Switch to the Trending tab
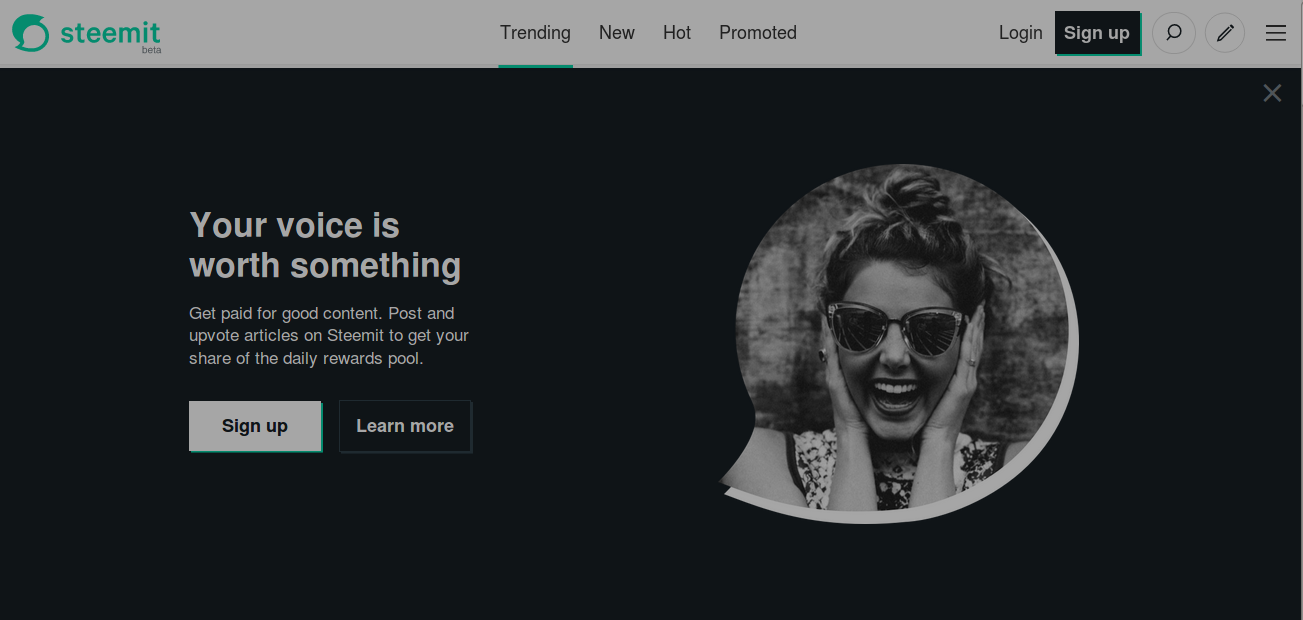Viewport: 1303px width, 620px height. tap(535, 33)
